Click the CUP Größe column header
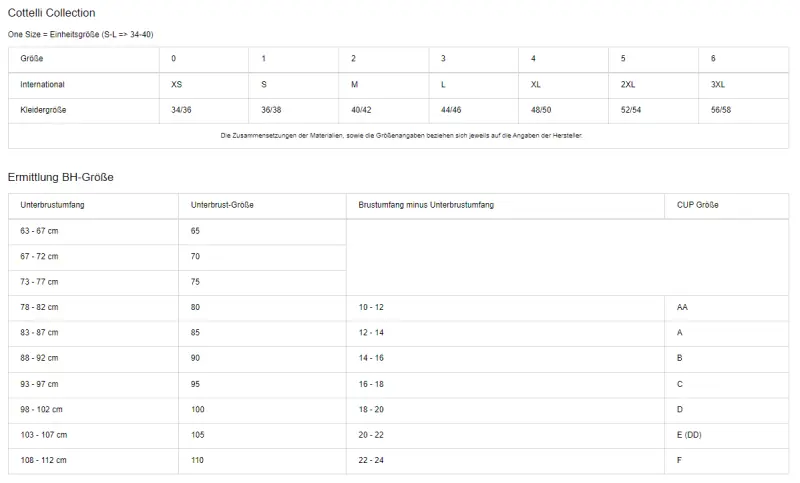The height and width of the screenshot is (483, 800). 698,205
